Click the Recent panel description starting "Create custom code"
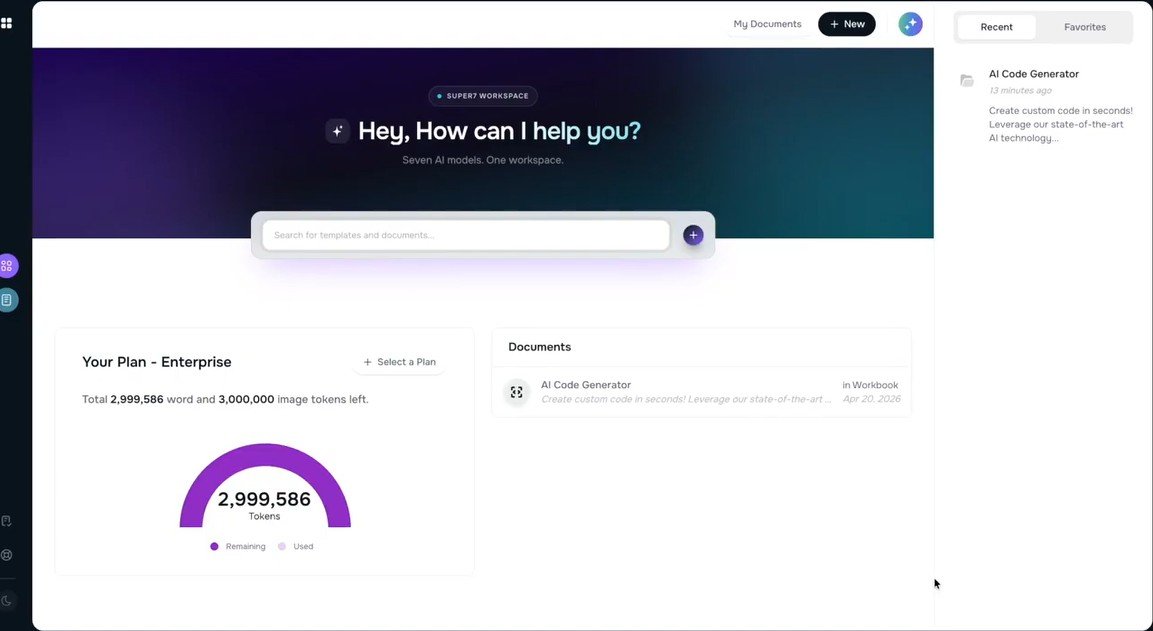 tap(1060, 124)
